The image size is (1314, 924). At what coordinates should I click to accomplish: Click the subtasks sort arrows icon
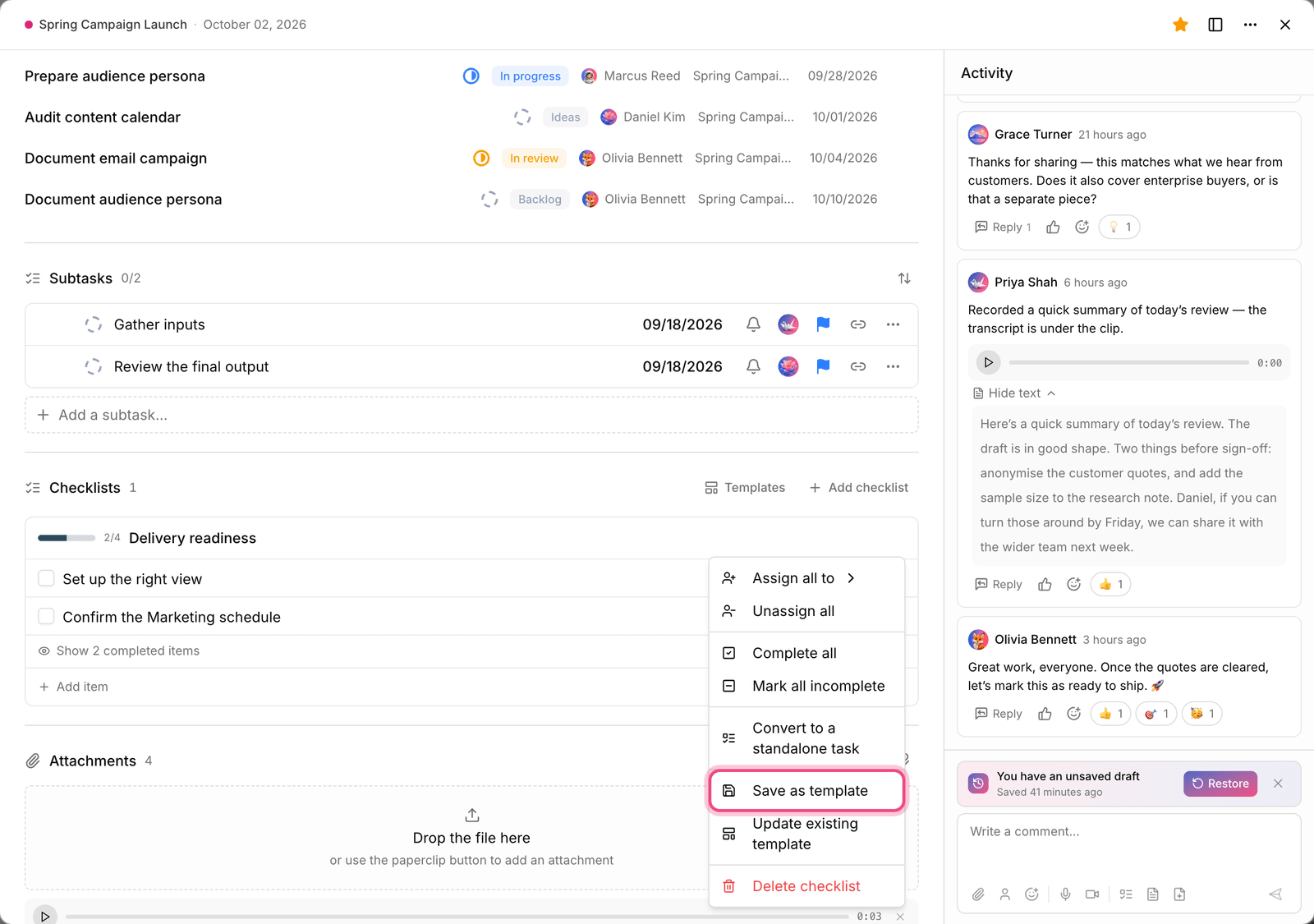click(904, 278)
